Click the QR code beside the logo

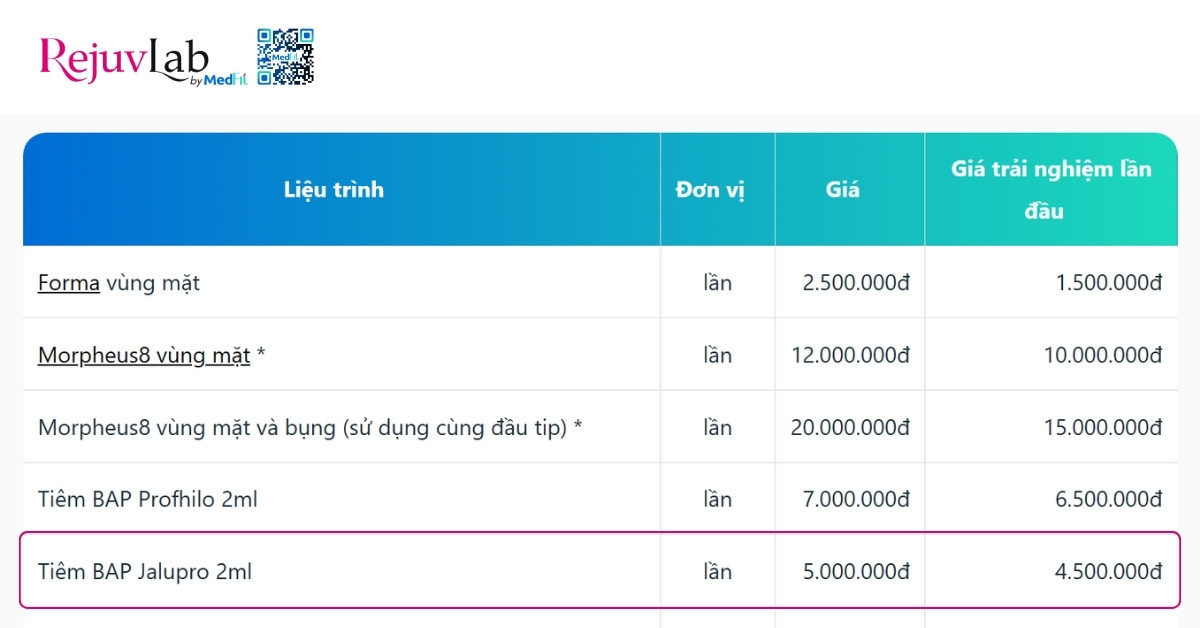click(286, 57)
